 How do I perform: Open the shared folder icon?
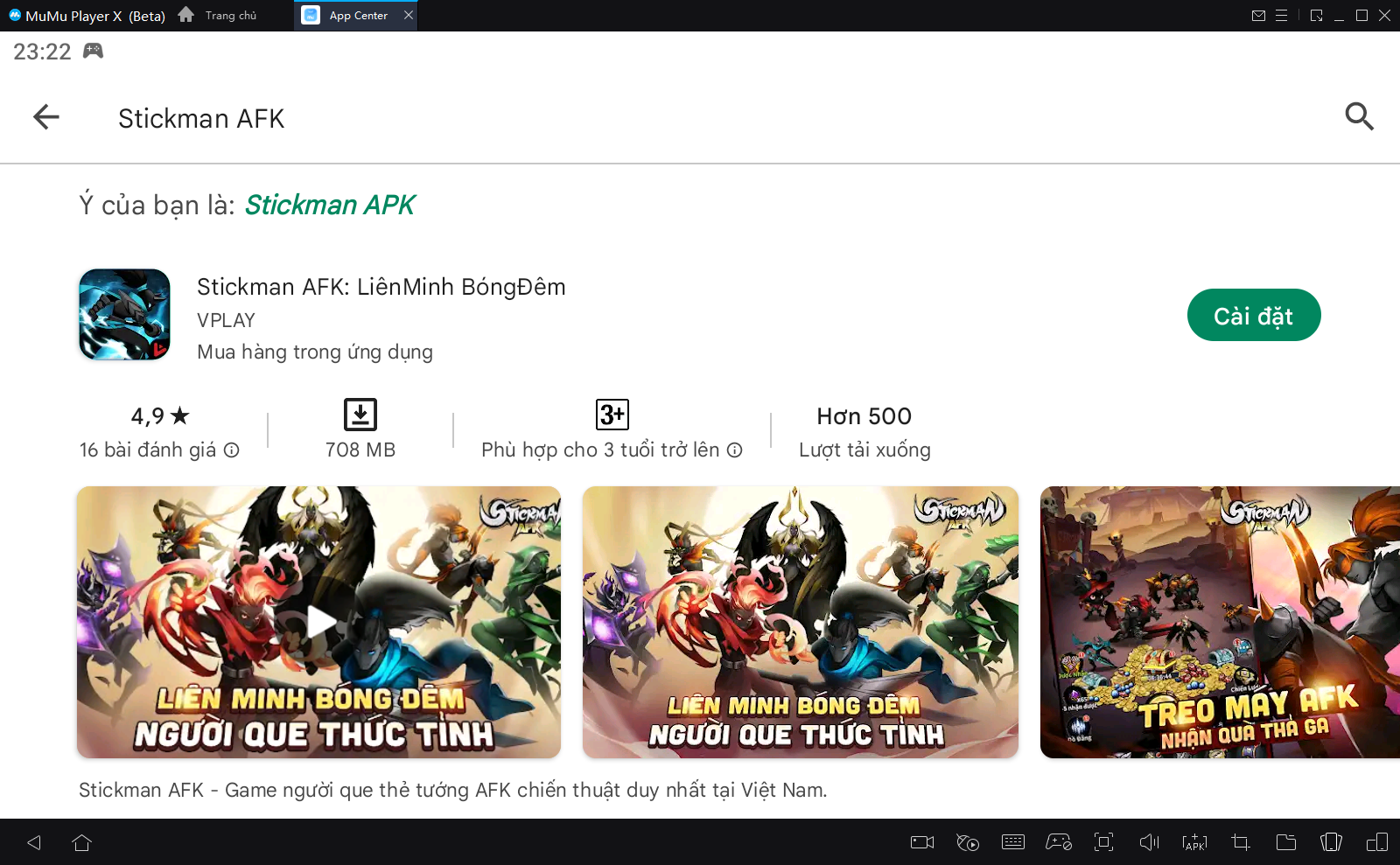point(1285,842)
